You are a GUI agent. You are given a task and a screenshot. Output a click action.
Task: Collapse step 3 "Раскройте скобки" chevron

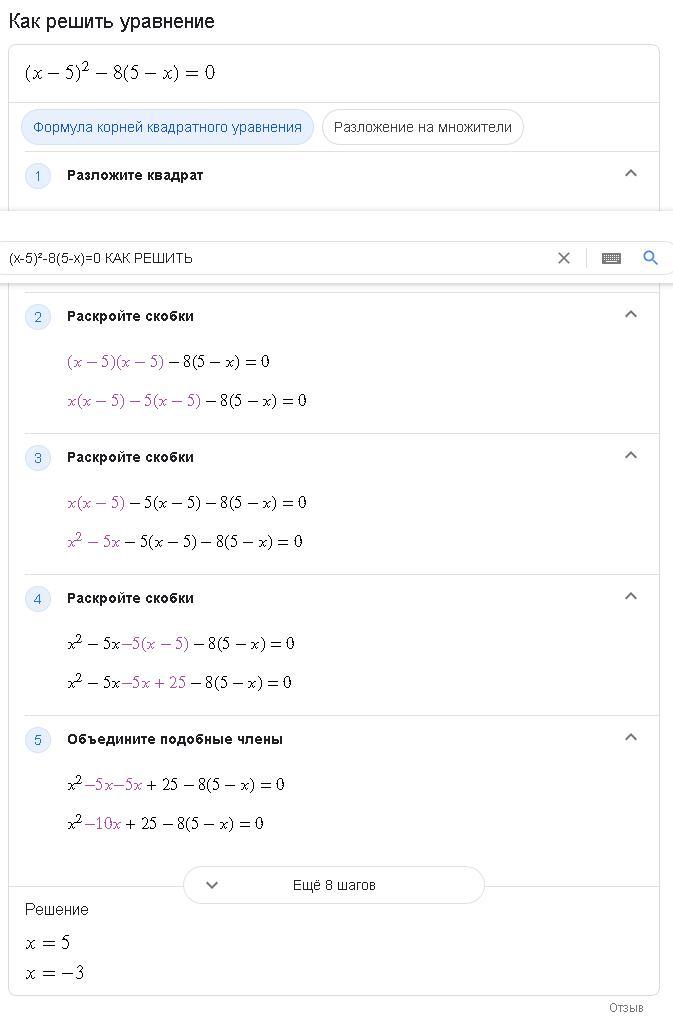tap(631, 455)
